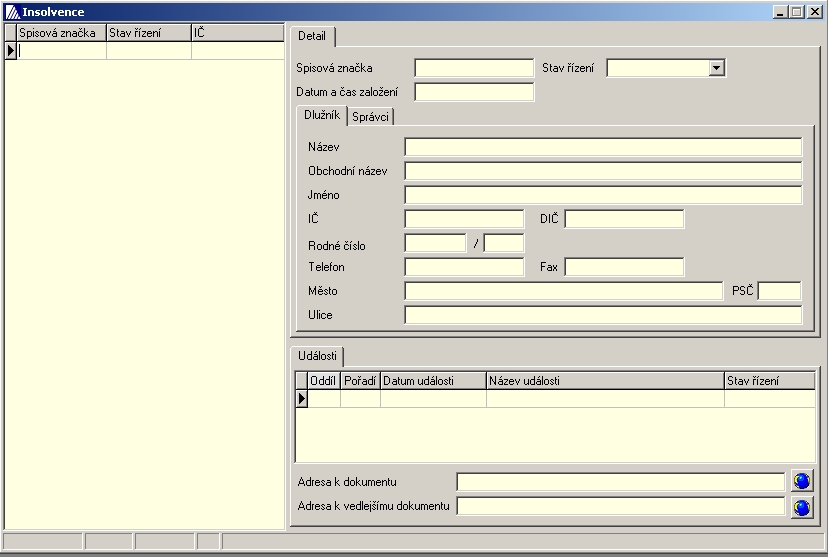Click left grid IČ column header
This screenshot has height=557, width=828.
tap(238, 33)
